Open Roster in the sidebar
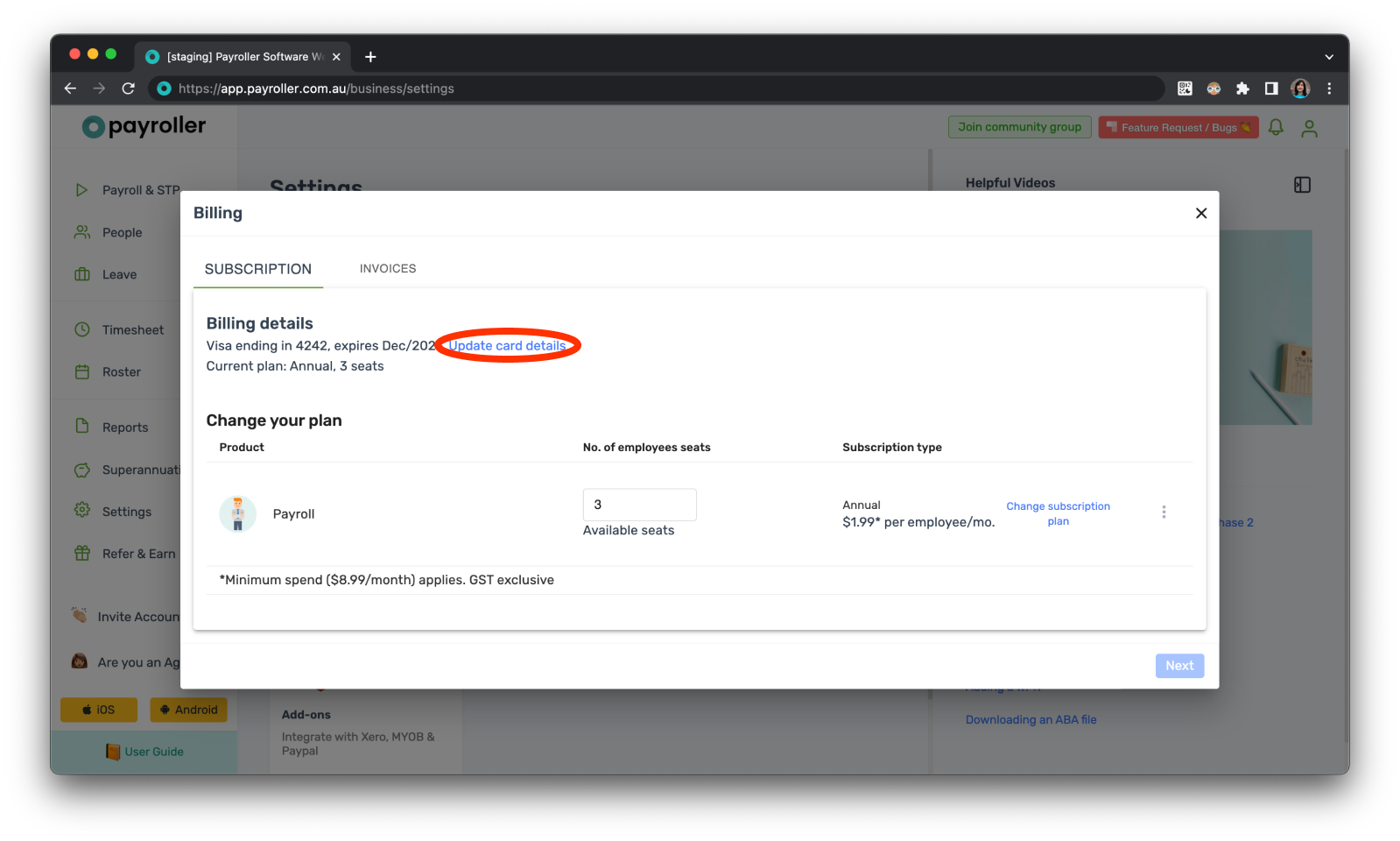 121,371
